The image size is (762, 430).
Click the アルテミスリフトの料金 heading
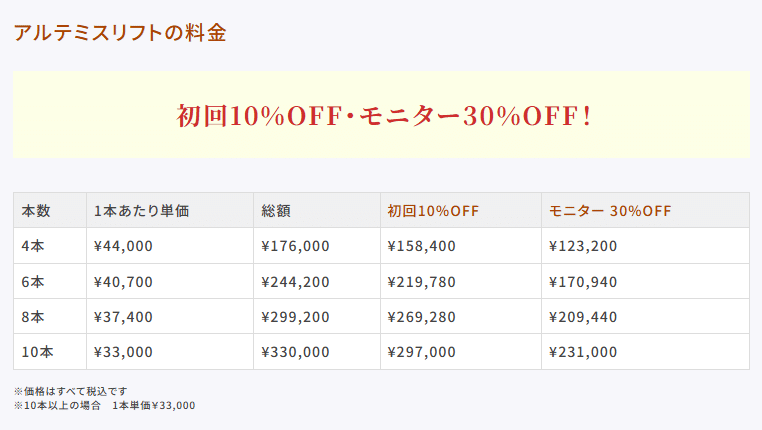point(120,33)
